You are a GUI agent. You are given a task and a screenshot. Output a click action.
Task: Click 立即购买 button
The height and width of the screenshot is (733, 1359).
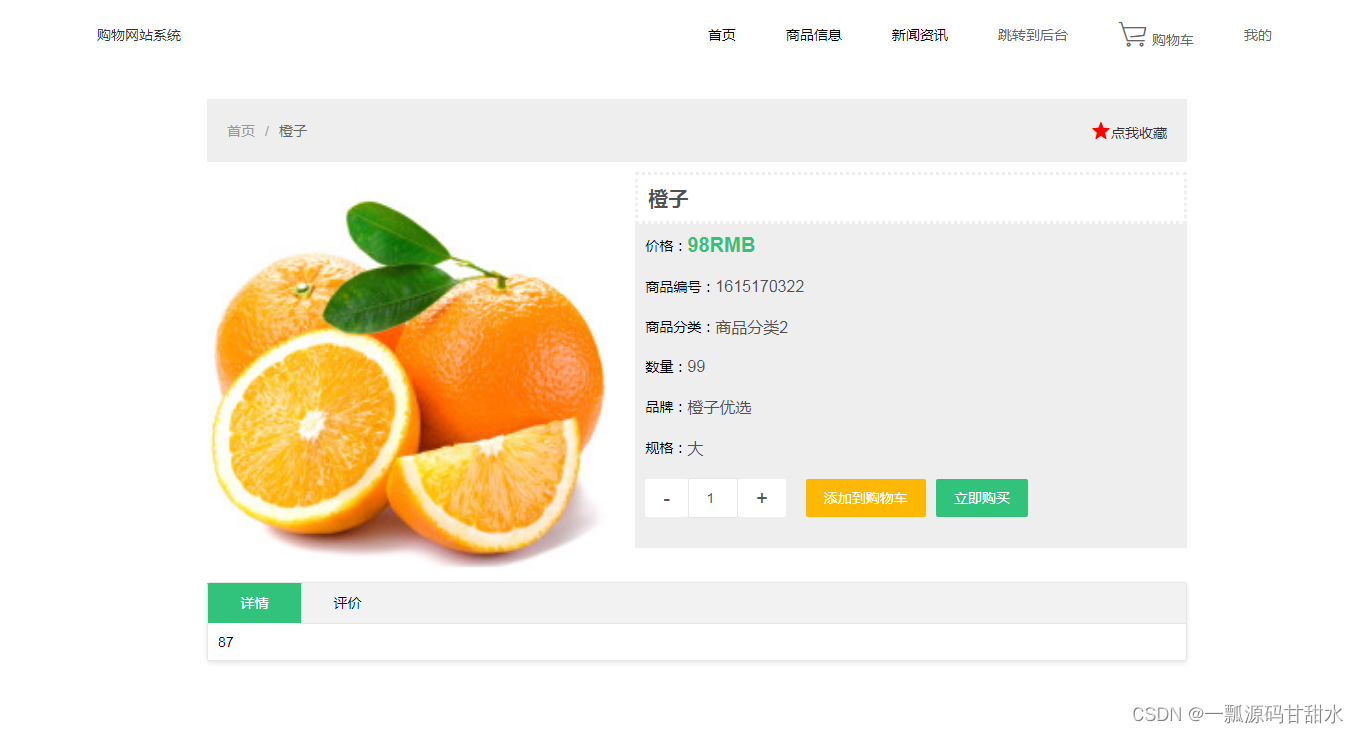pyautogui.click(x=982, y=498)
